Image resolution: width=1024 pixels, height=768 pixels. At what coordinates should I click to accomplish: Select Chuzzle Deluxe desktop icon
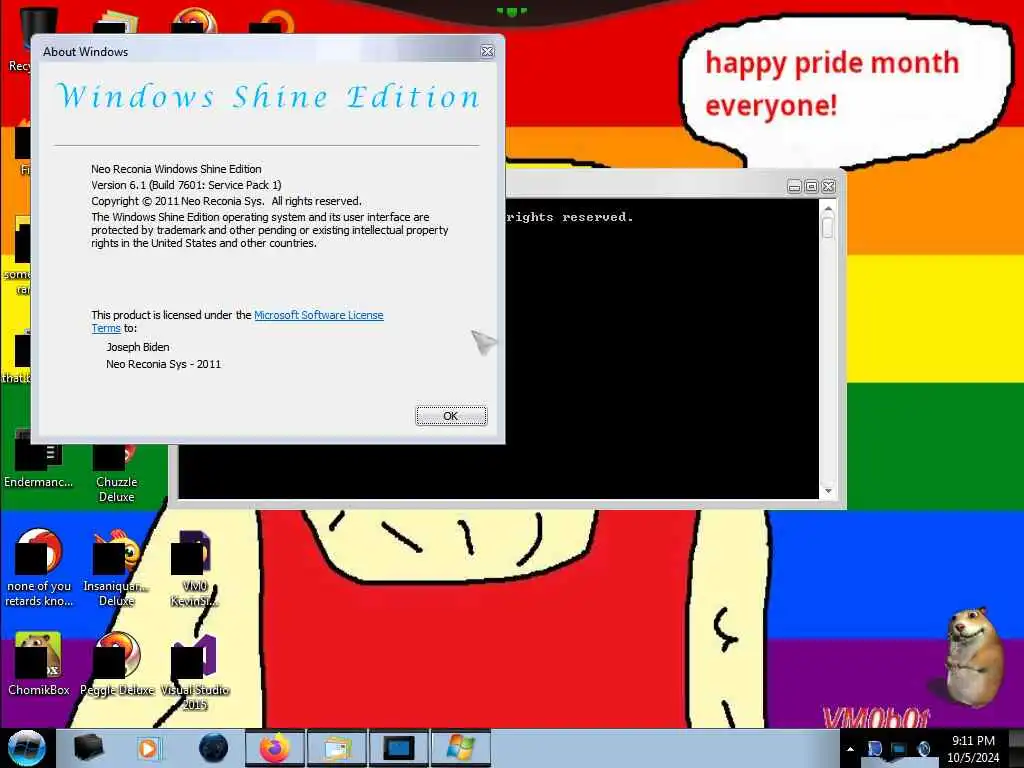[116, 473]
